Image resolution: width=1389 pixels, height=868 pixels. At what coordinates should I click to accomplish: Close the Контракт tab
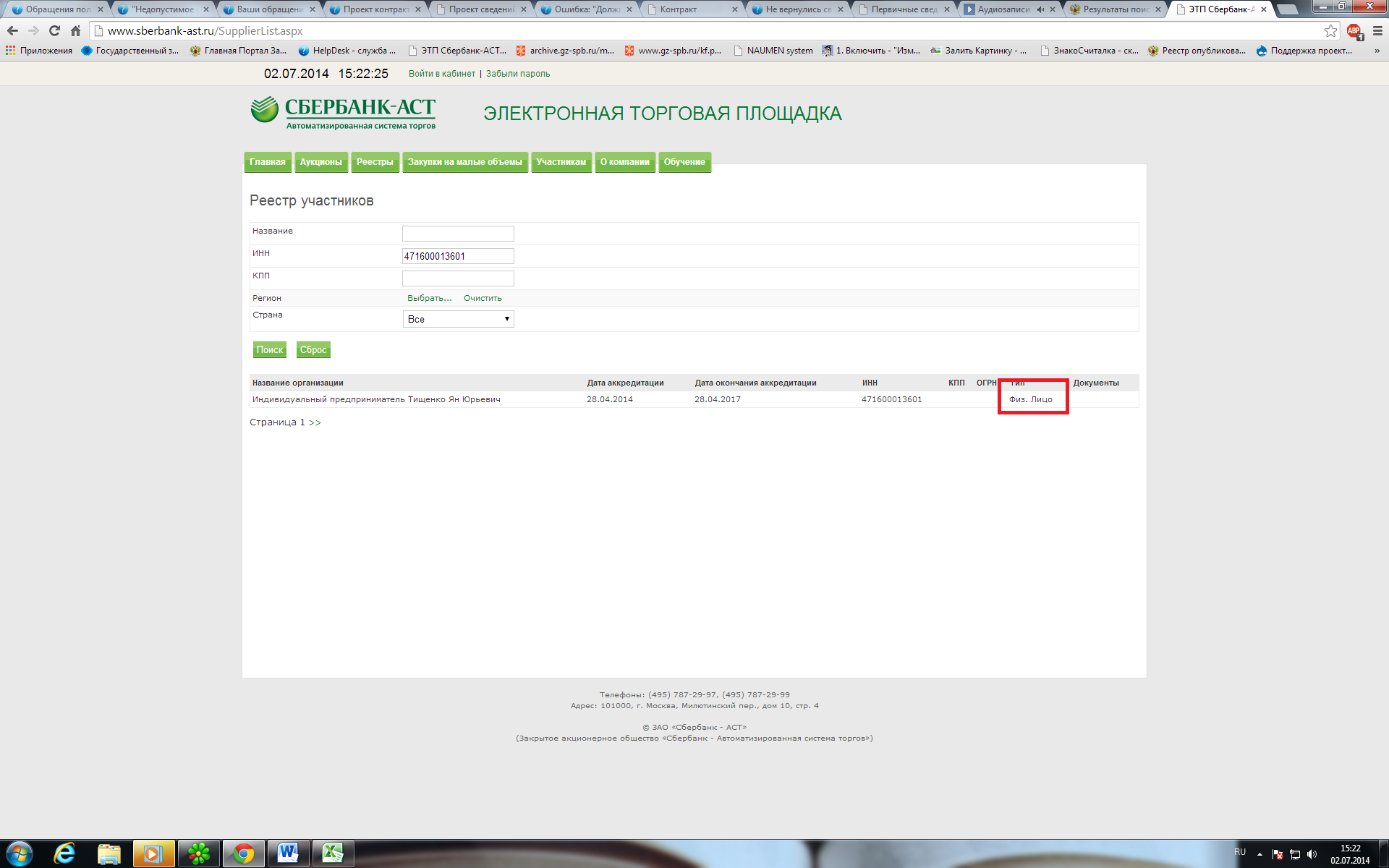tap(735, 9)
